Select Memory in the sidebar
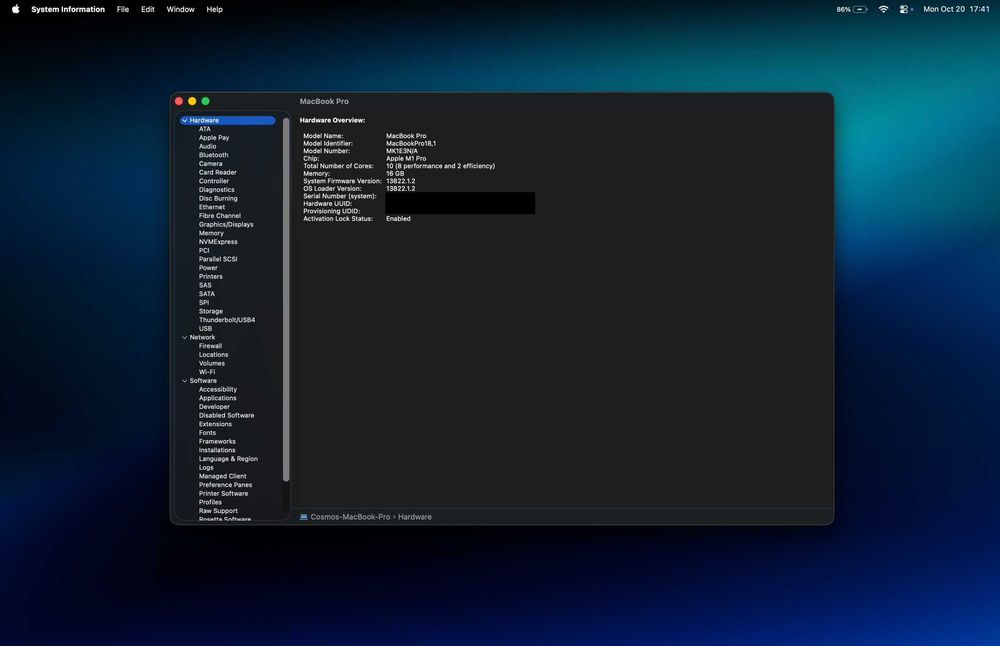1000x646 pixels. pyautogui.click(x=211, y=233)
